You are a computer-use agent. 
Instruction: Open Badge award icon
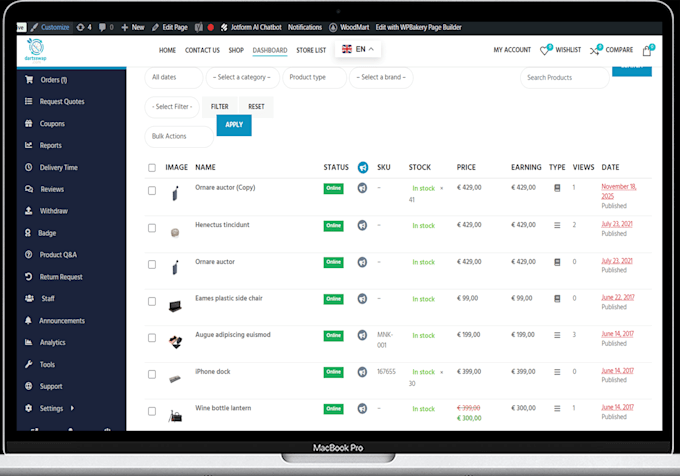[x=29, y=233]
